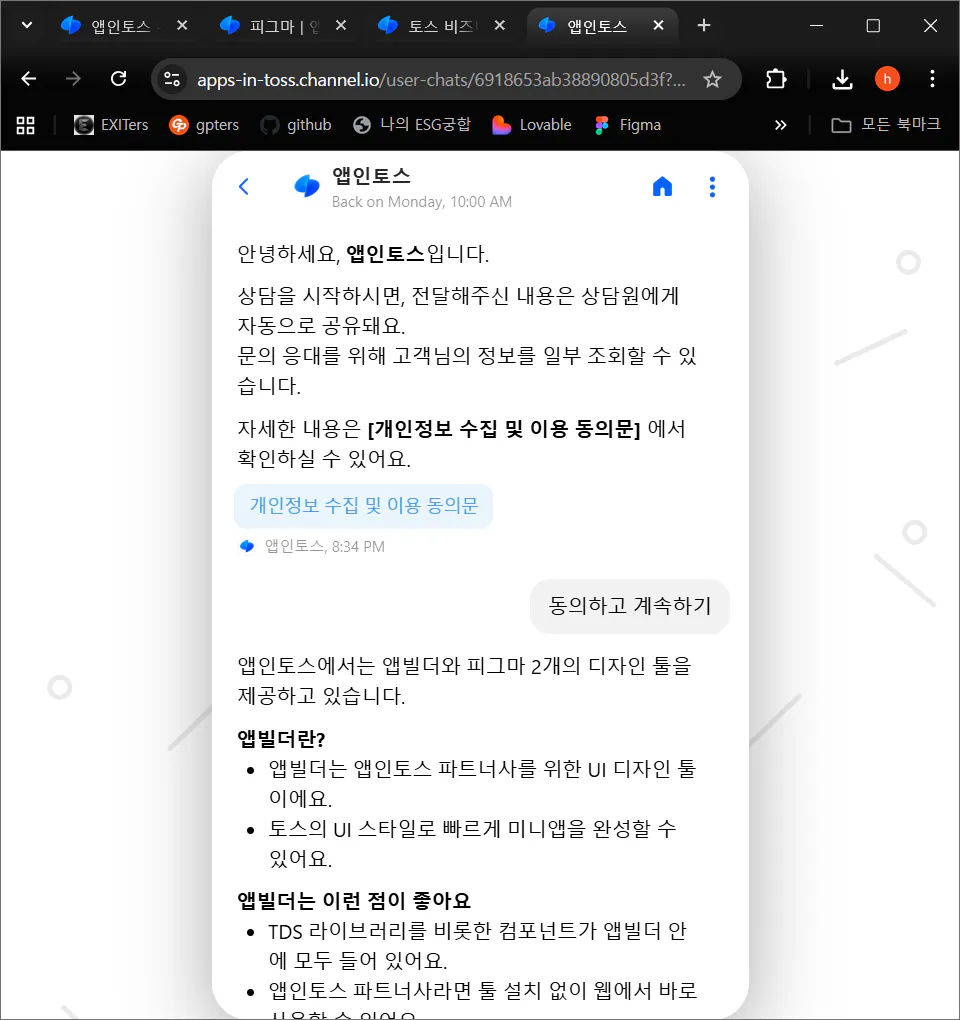Open the tab search dropdown arrow
This screenshot has width=960, height=1020.
27,25
